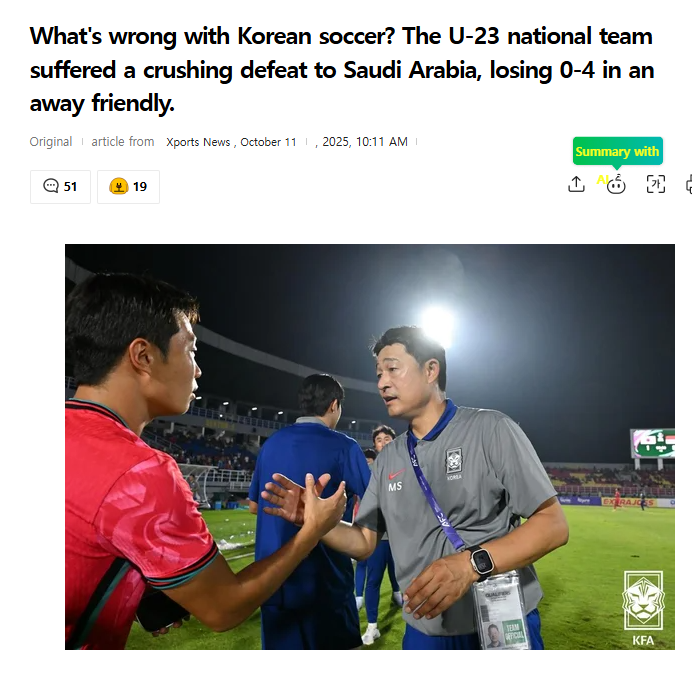Image resolution: width=692 pixels, height=674 pixels.
Task: Click the partially visible print icon
Action: [x=689, y=185]
